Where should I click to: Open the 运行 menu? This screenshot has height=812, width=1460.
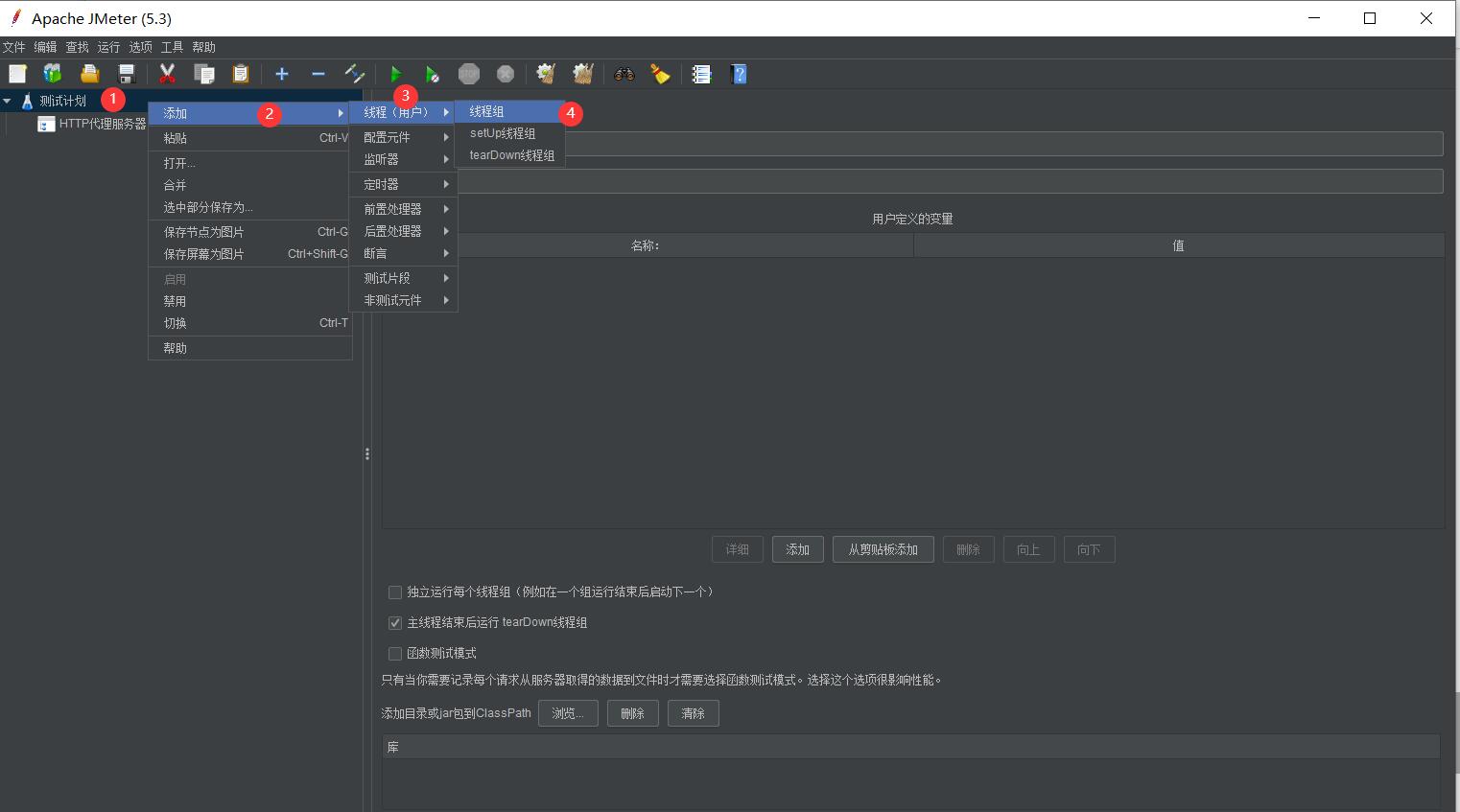click(x=108, y=47)
